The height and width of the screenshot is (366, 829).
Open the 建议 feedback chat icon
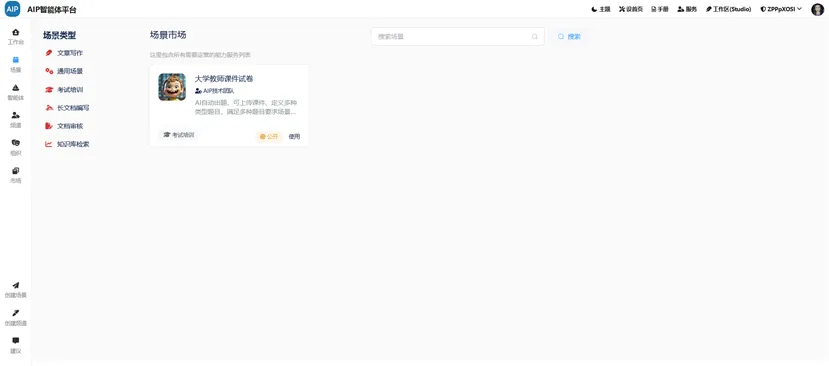click(15, 341)
